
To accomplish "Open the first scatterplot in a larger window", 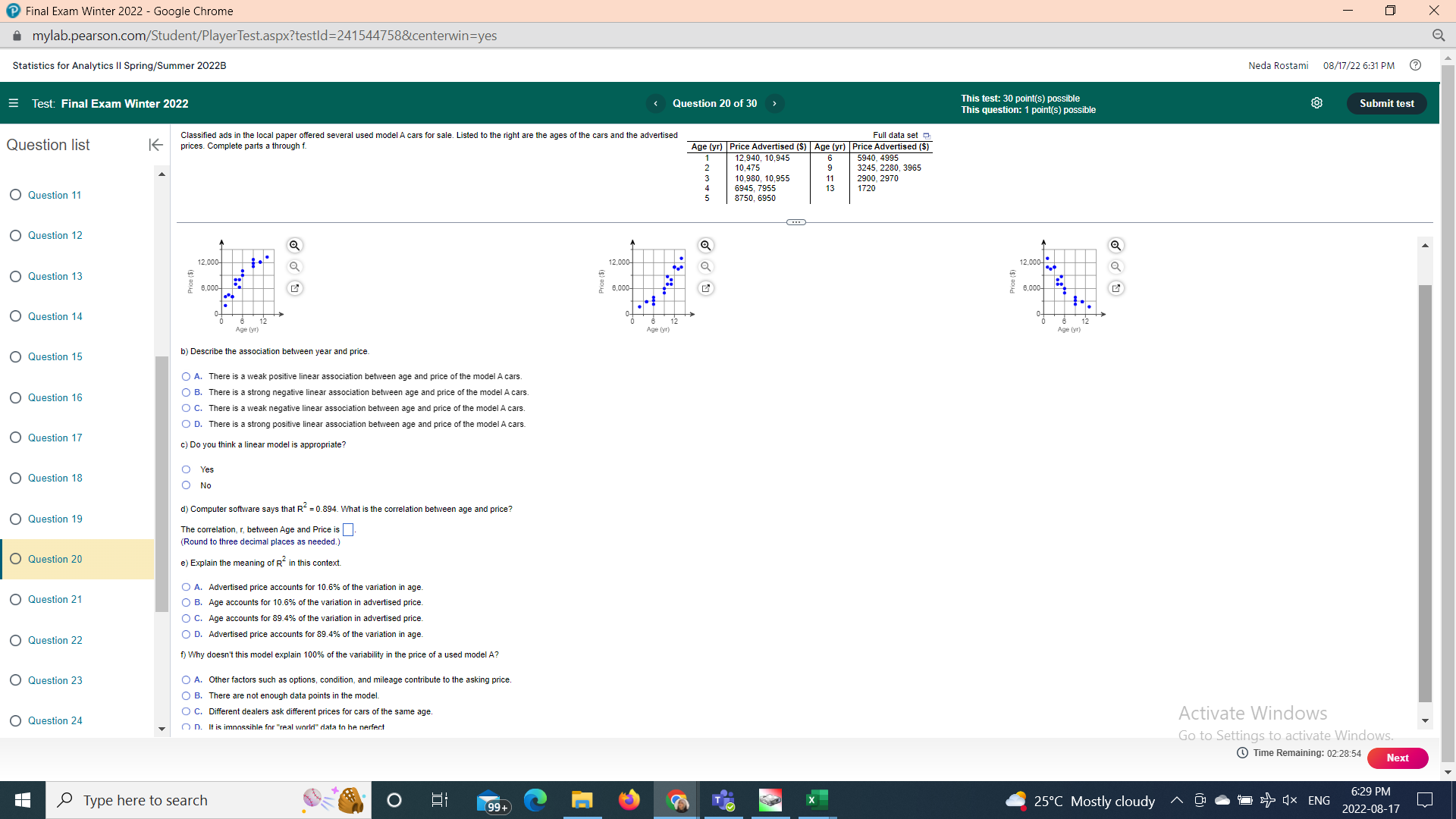I will pyautogui.click(x=294, y=288).
